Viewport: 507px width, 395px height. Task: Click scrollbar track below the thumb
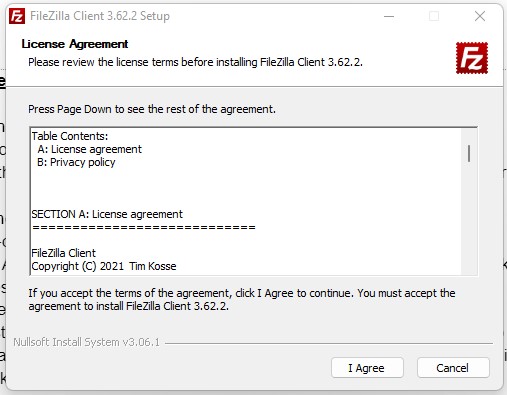[x=469, y=217]
